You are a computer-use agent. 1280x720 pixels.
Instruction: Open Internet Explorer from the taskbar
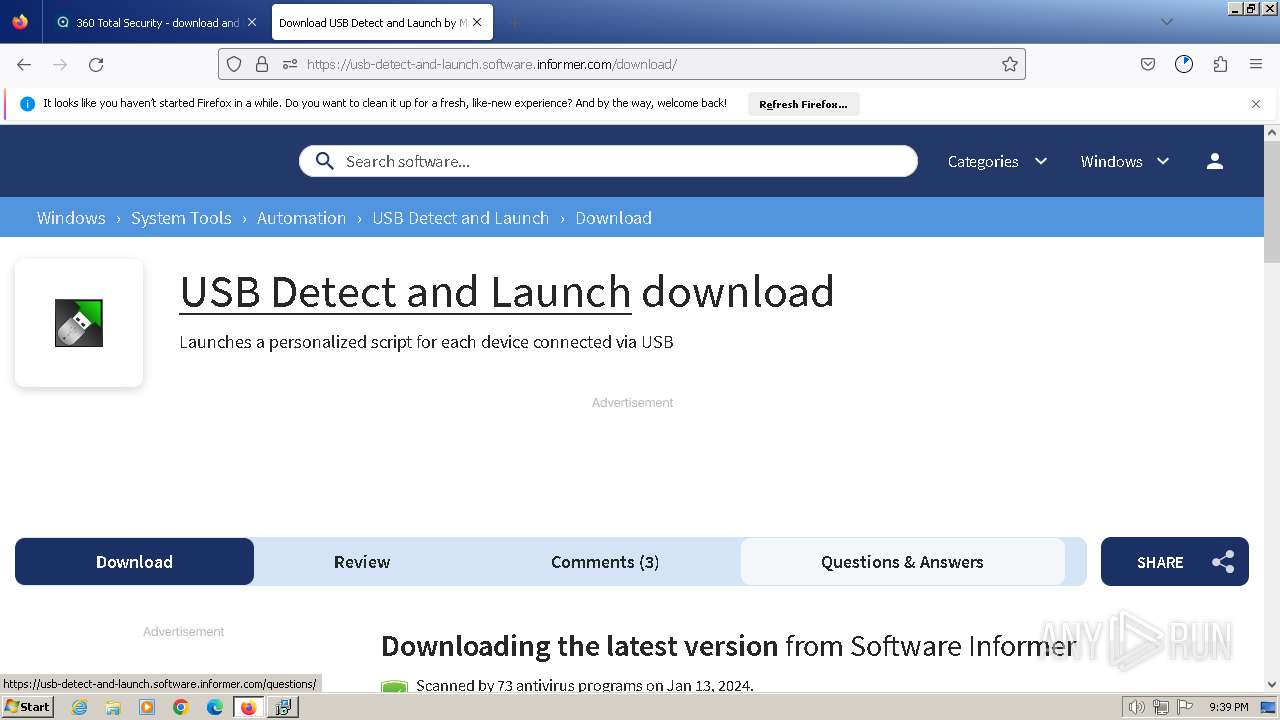[80, 707]
